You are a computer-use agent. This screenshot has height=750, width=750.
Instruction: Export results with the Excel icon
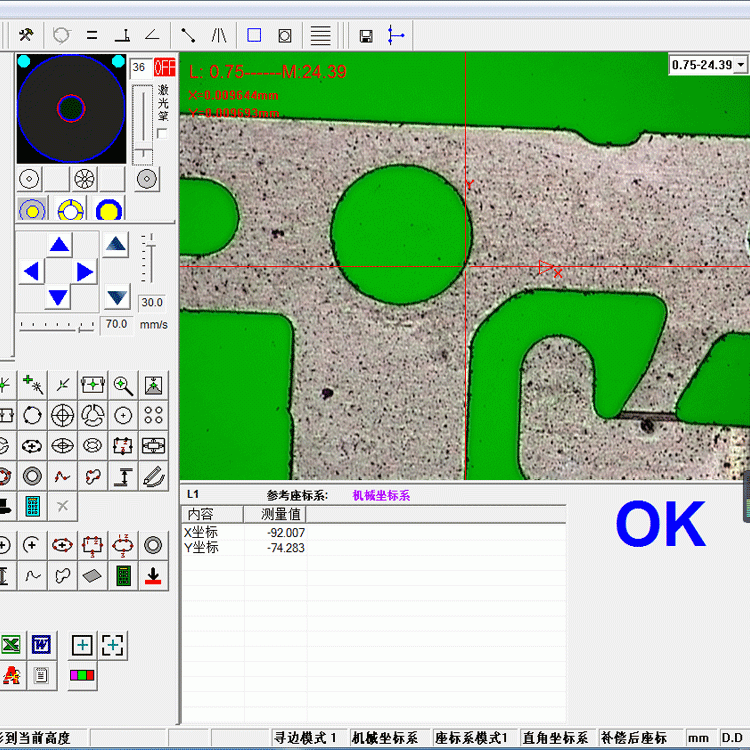[10, 645]
